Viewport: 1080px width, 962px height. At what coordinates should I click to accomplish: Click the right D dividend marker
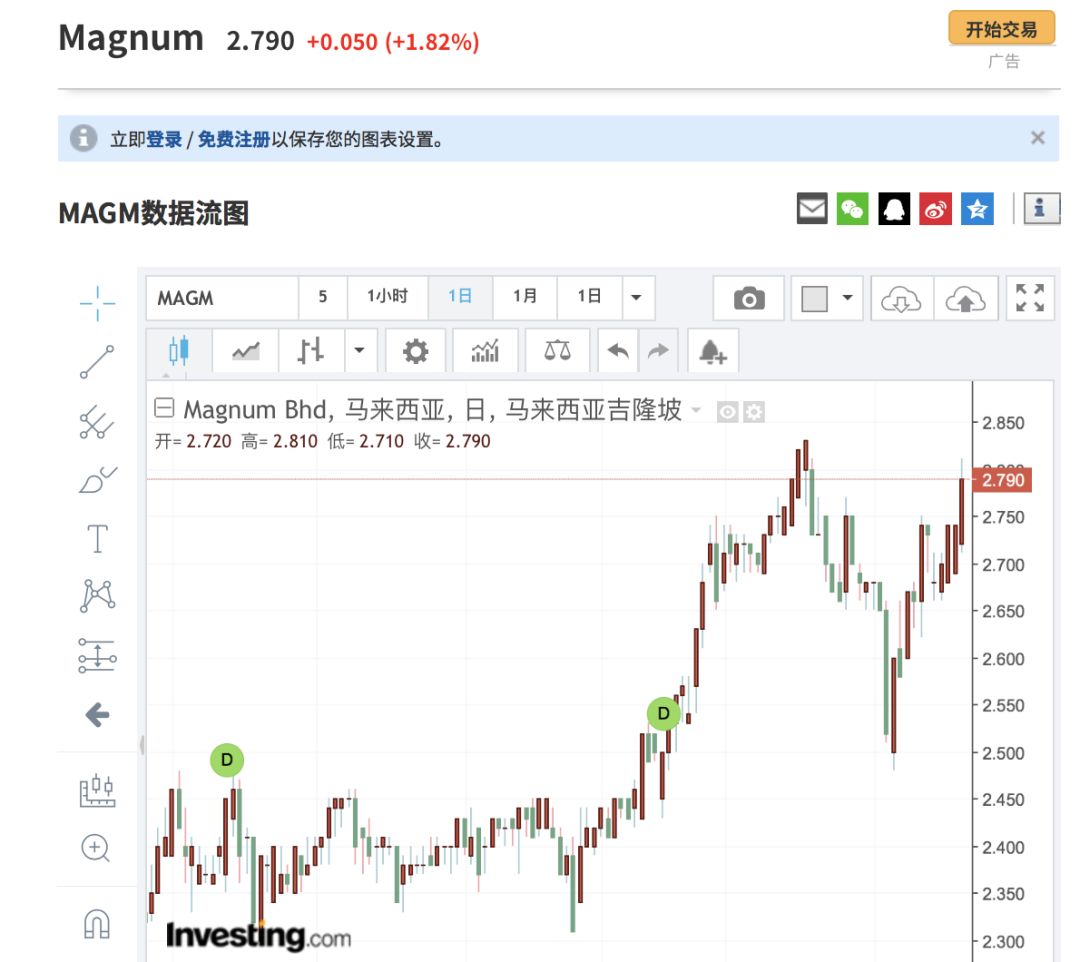coord(663,713)
